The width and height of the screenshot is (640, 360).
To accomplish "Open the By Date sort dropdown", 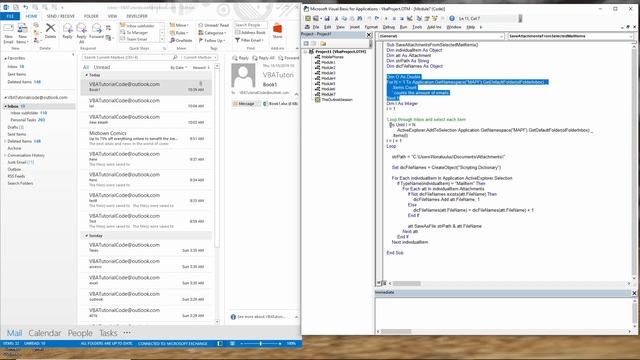I will (x=179, y=67).
